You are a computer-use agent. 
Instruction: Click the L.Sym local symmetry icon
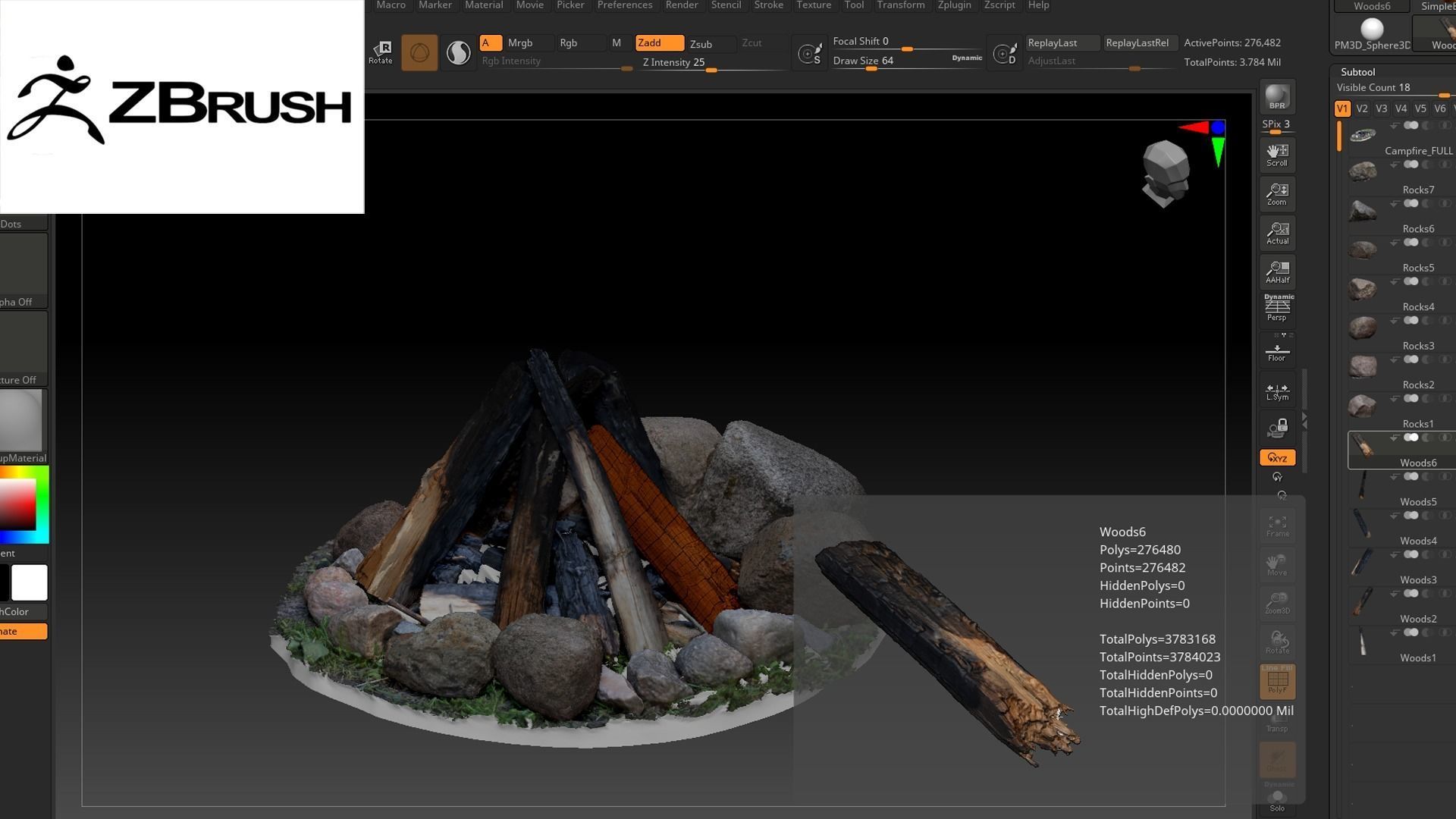(1277, 391)
